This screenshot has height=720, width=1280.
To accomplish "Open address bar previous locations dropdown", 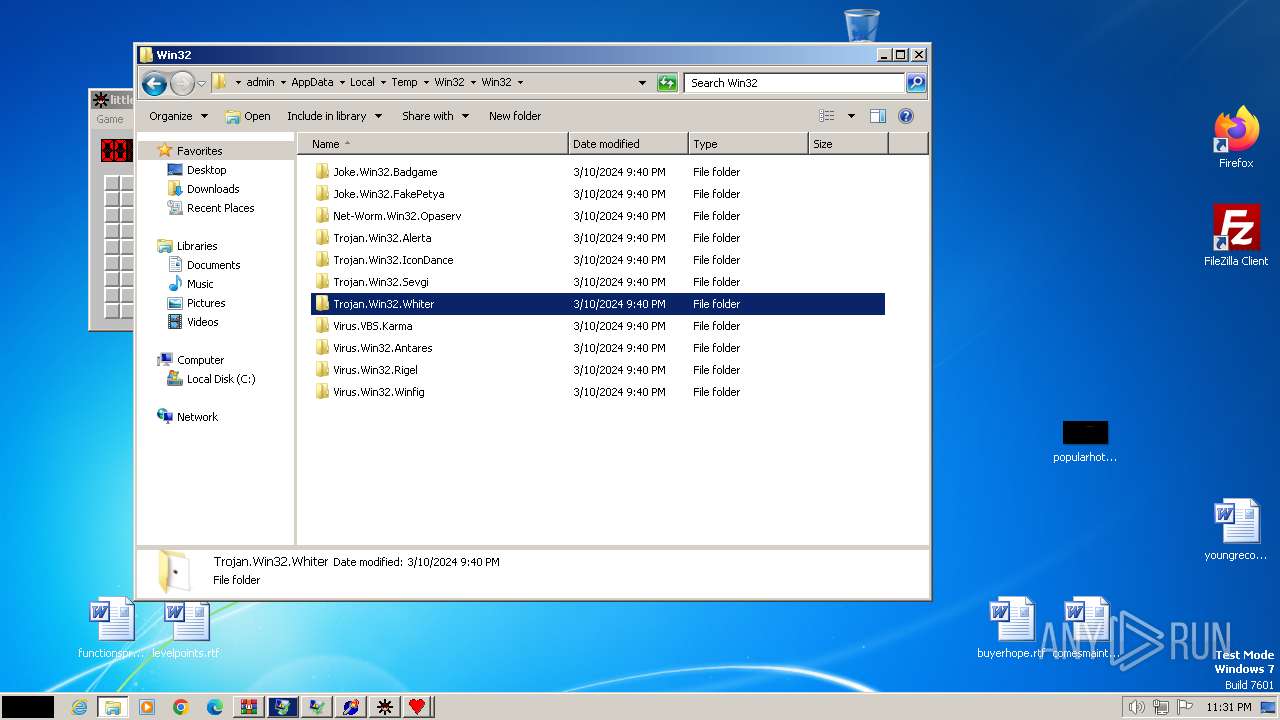I will click(642, 83).
